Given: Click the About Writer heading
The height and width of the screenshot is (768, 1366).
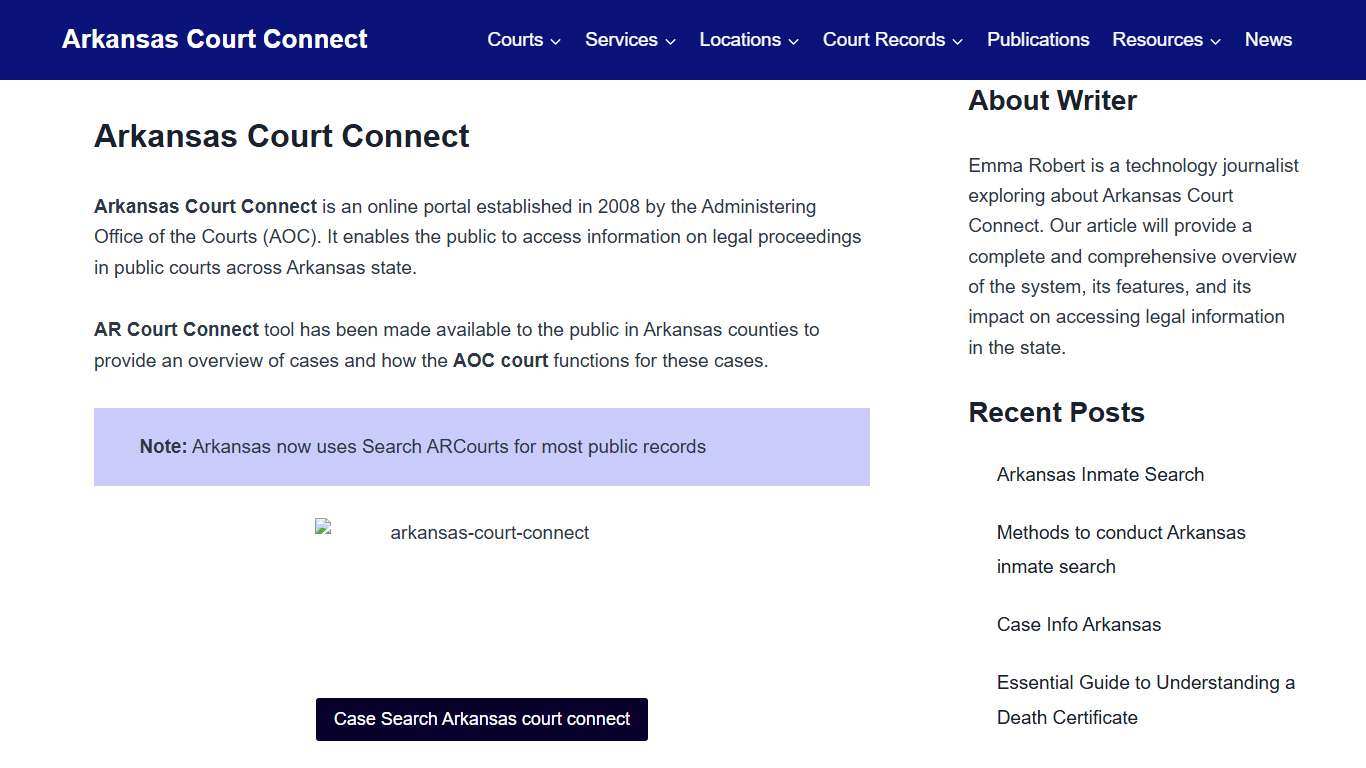Looking at the screenshot, I should [1052, 100].
